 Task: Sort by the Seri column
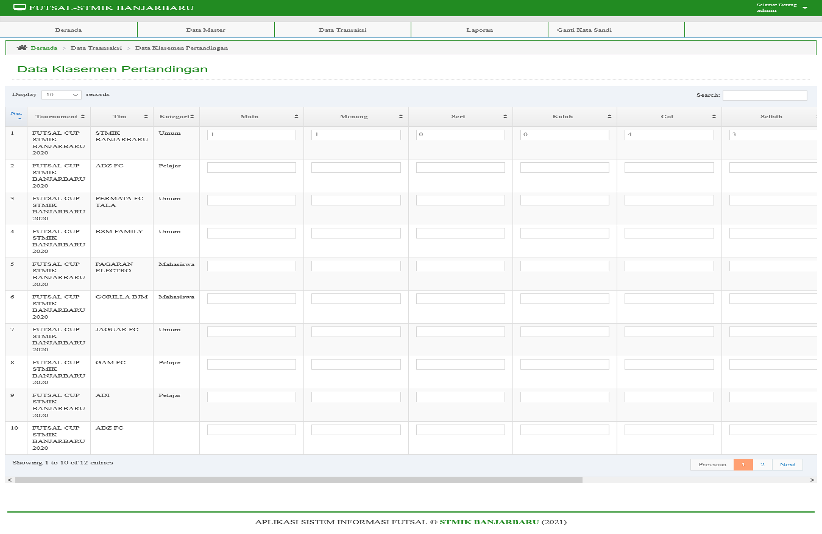click(460, 116)
